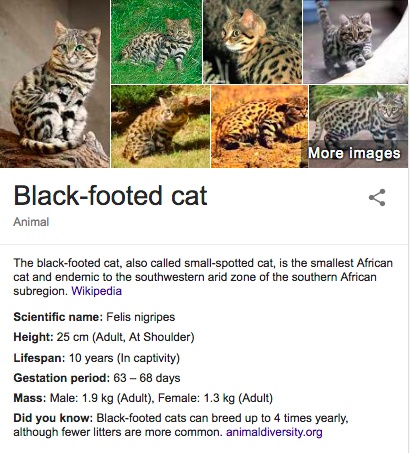The width and height of the screenshot is (412, 453).
Task: Click the Did you know label
Action: [53, 418]
